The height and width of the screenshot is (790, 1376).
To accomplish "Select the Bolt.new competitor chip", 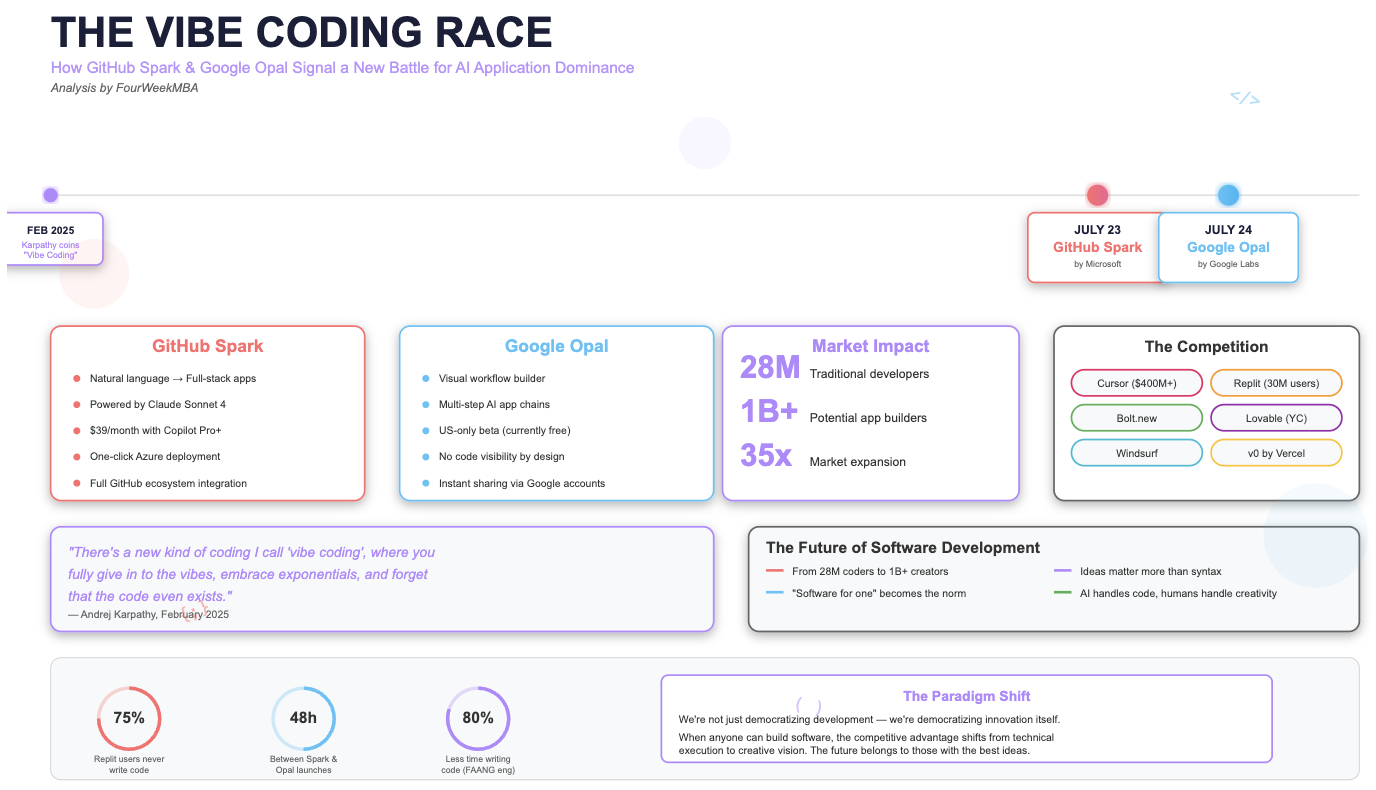I will click(1137, 417).
